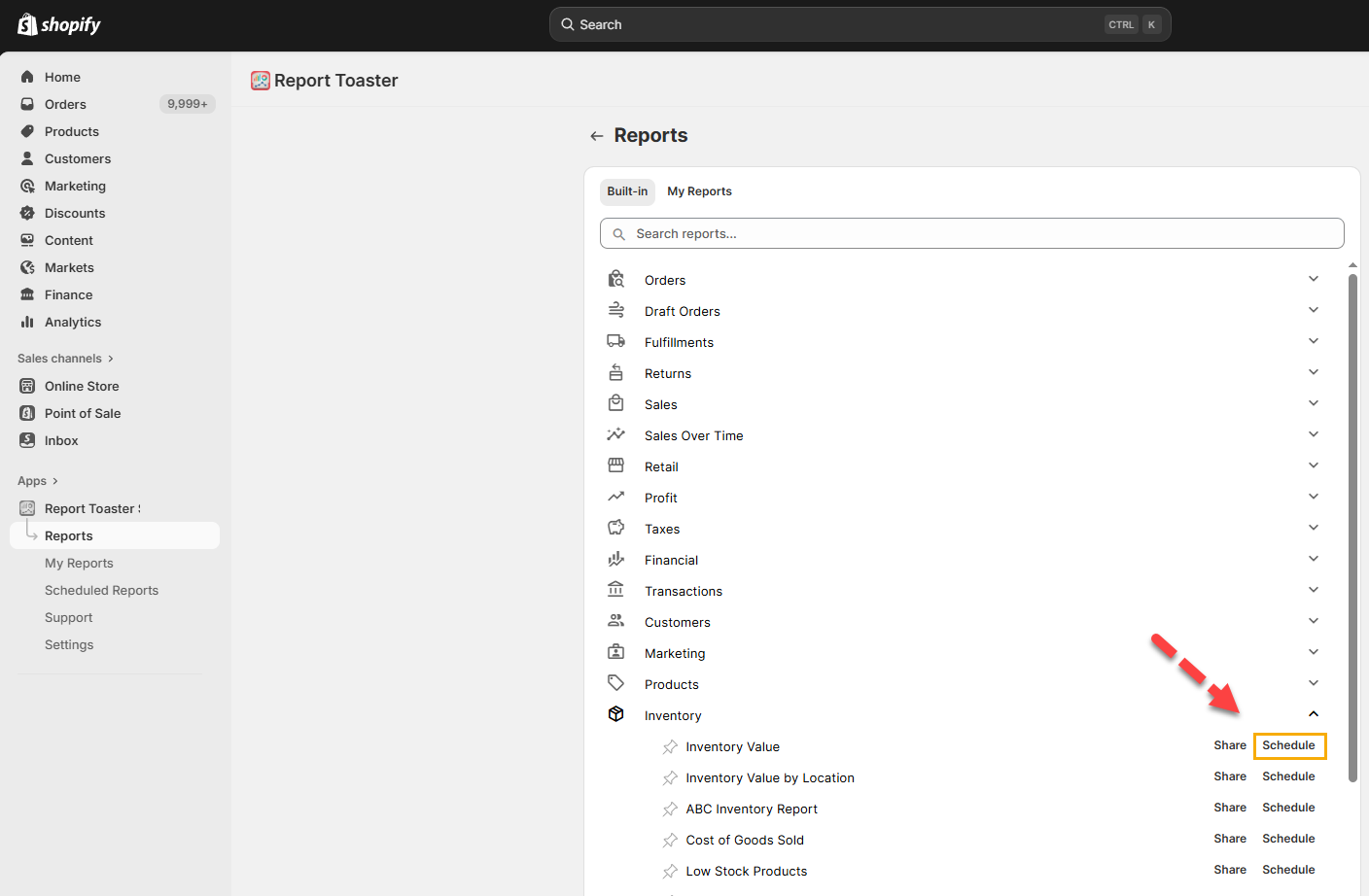Click the Shopify logo in the header
The height and width of the screenshot is (896, 1369).
click(59, 24)
